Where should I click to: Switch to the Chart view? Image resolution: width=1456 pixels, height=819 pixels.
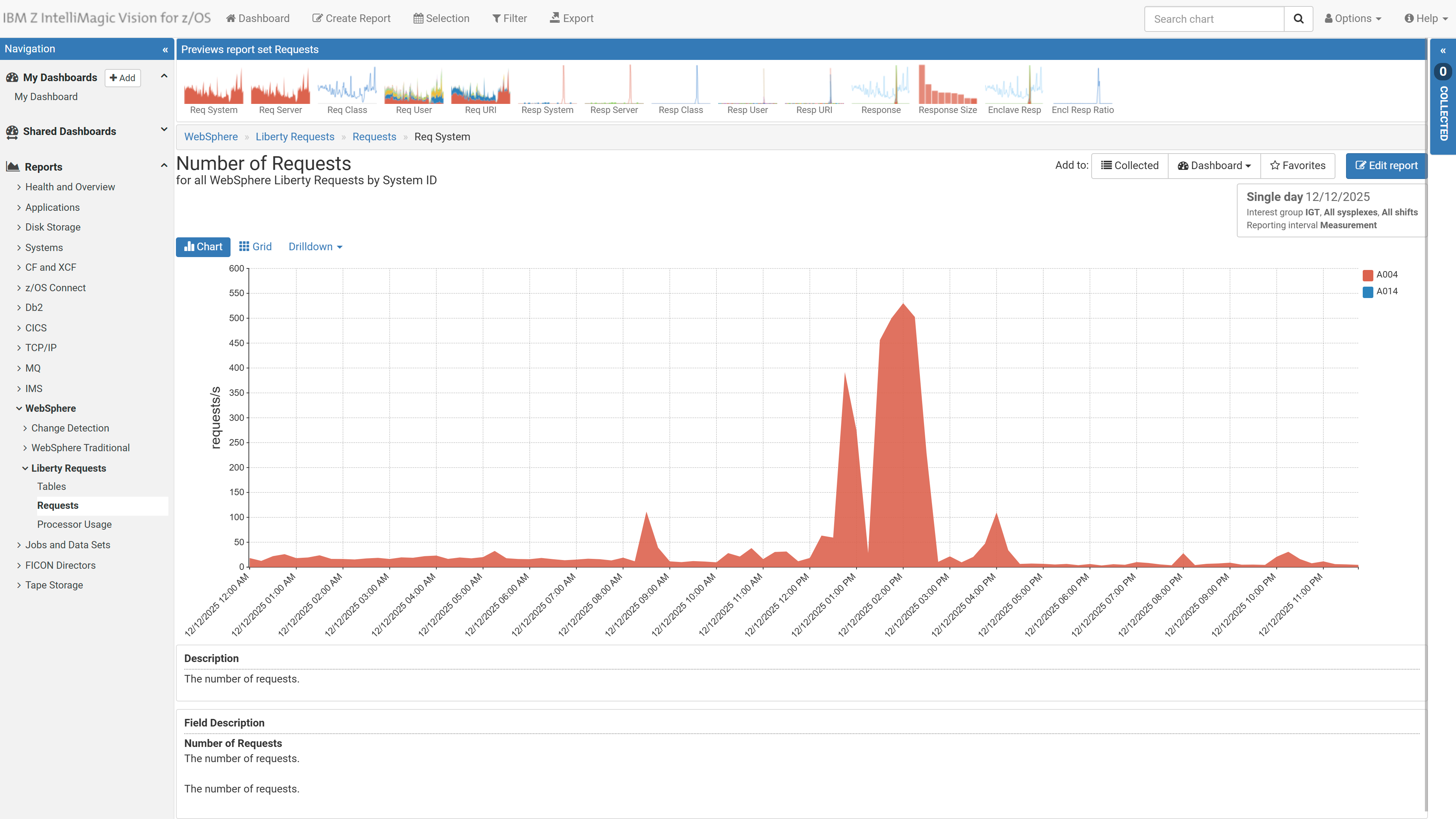pos(203,247)
